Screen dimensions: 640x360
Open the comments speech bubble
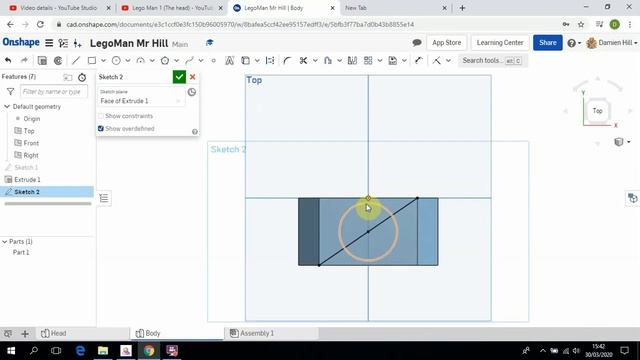417,42
